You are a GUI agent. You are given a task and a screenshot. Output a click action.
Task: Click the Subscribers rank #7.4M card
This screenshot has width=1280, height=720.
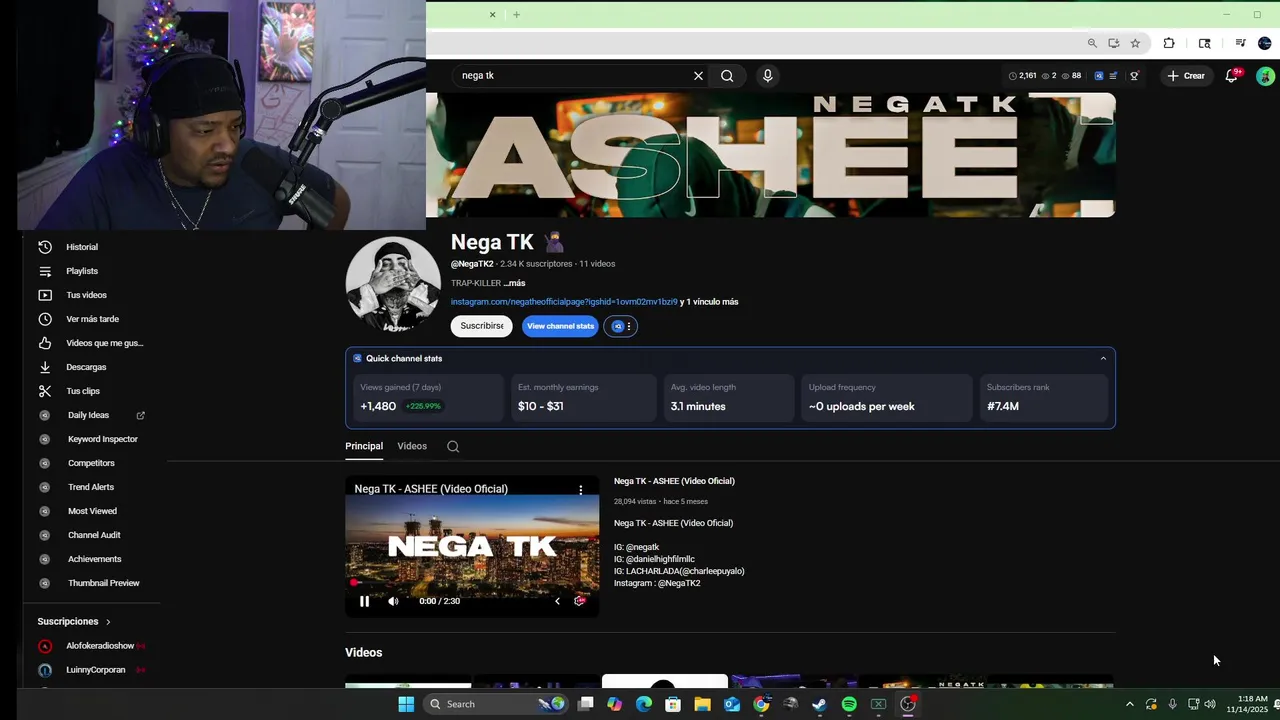coord(1043,398)
